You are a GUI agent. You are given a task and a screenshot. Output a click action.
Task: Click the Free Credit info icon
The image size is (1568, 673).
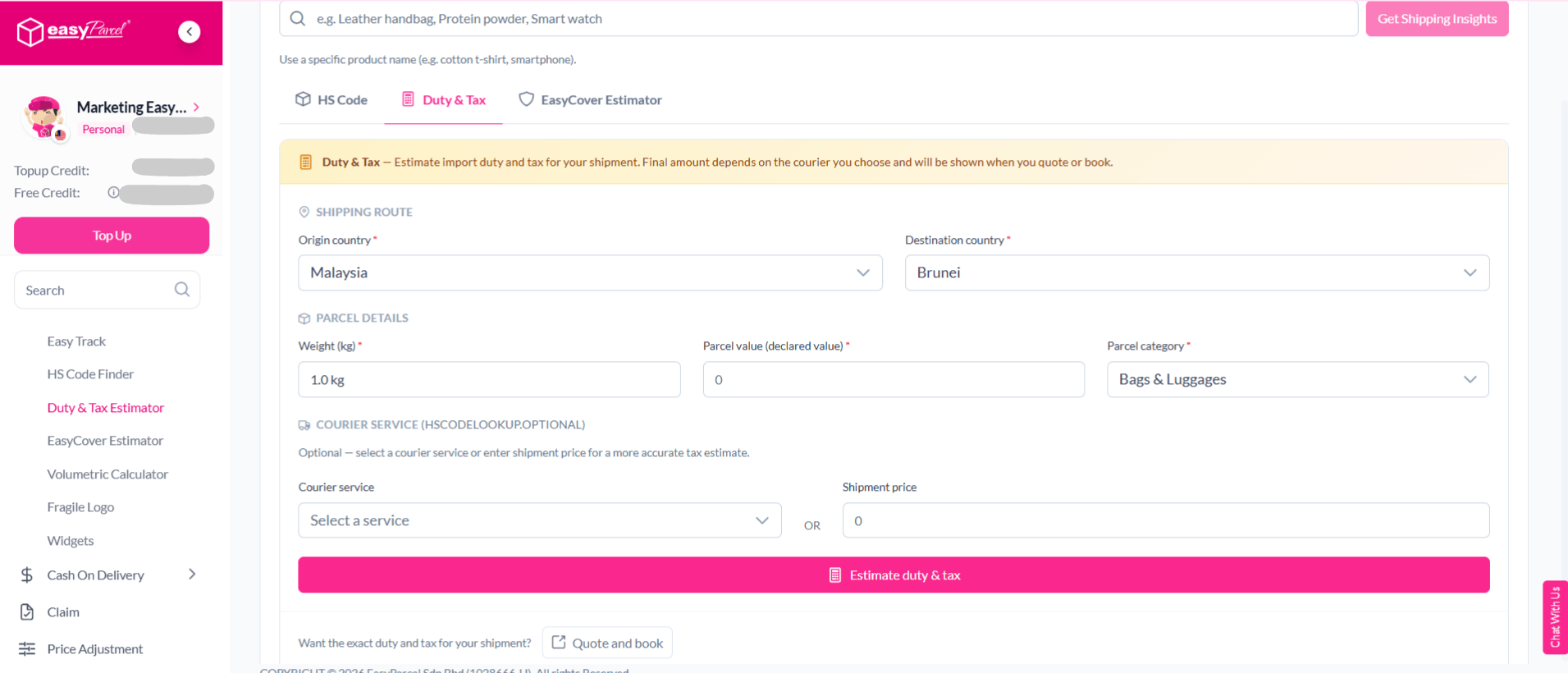113,193
